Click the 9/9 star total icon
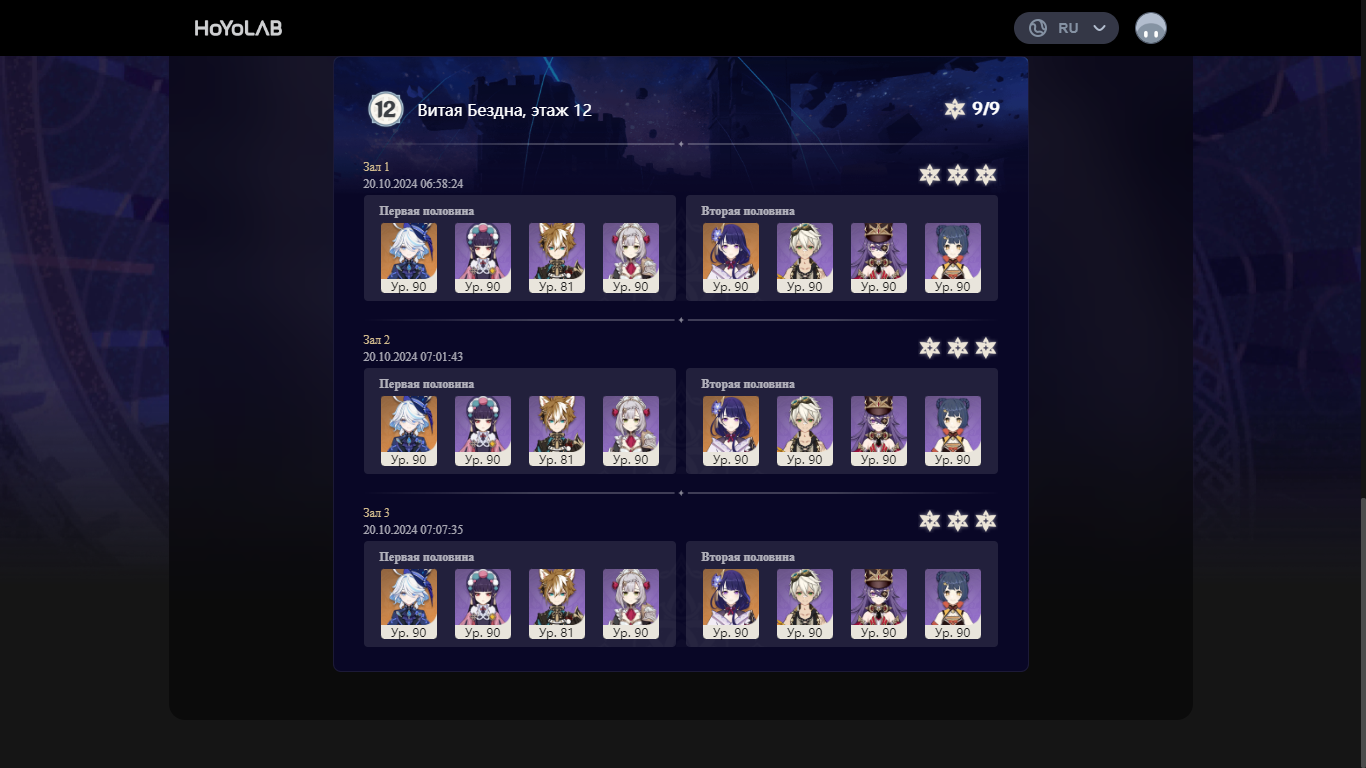Viewport: 1366px width, 768px height. pyautogui.click(x=955, y=109)
